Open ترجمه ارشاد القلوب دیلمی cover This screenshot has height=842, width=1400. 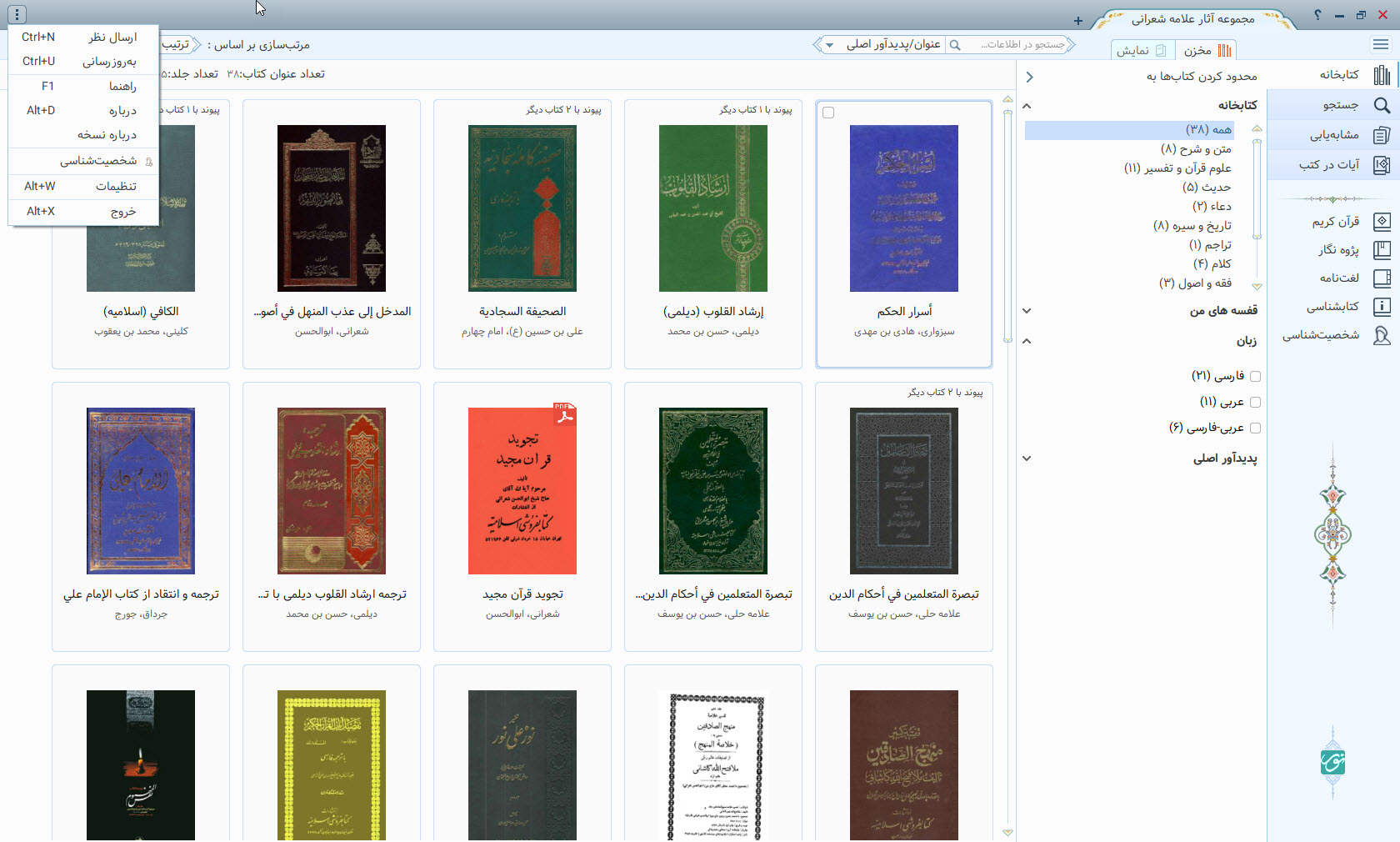pyautogui.click(x=332, y=491)
